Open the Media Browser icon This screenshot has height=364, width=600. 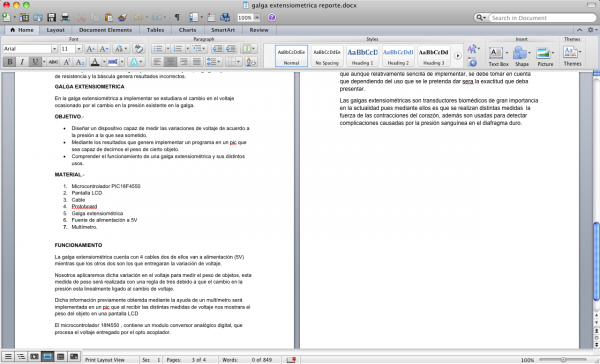(225, 17)
